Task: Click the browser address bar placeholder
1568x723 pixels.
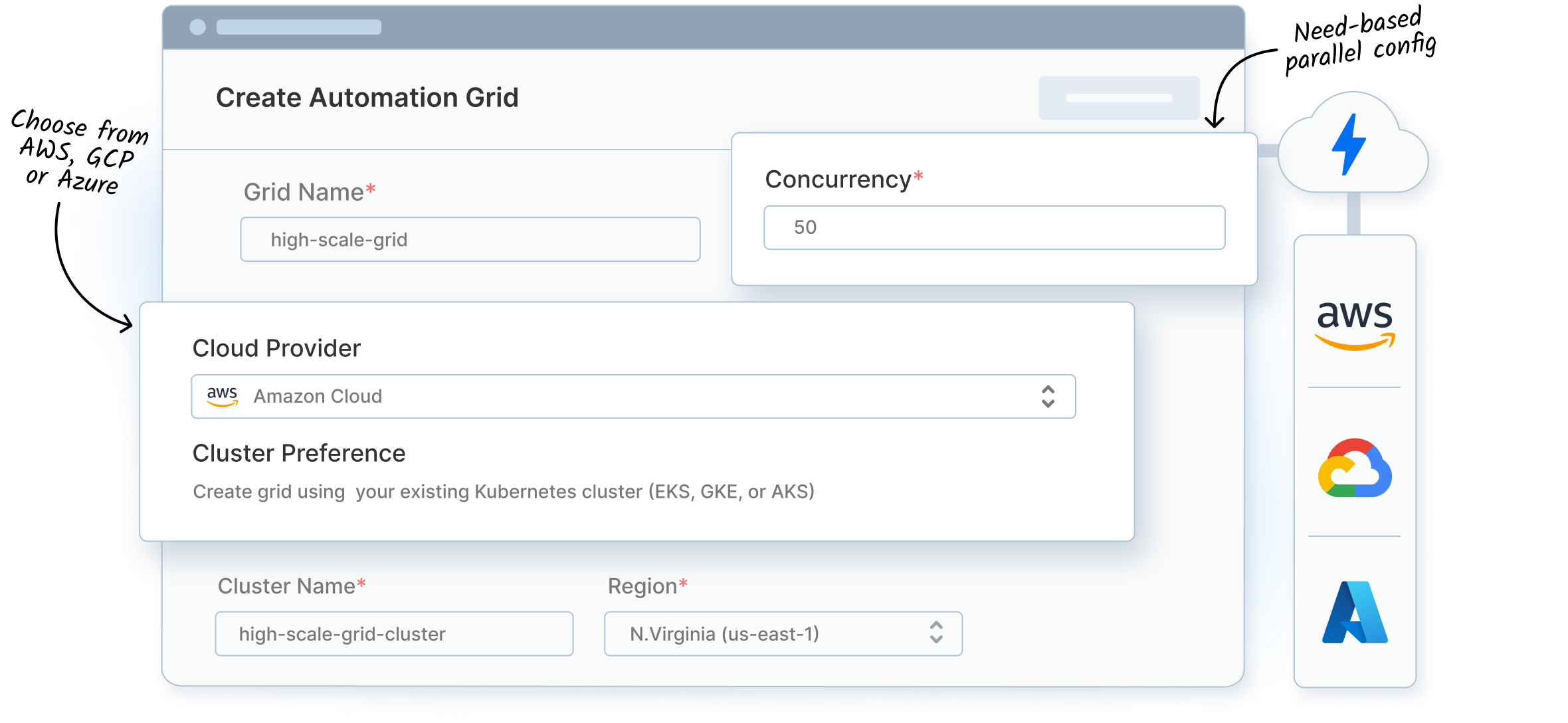Action: pyautogui.click(x=299, y=29)
